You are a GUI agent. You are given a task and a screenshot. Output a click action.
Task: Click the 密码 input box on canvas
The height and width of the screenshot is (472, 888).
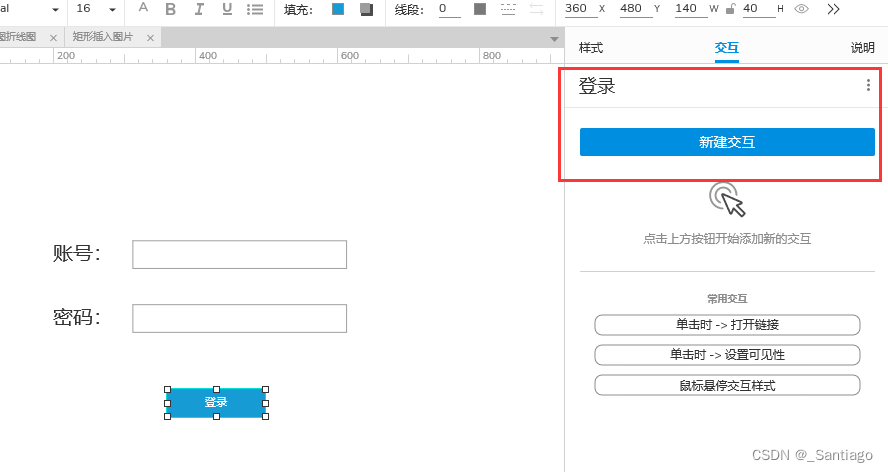(x=240, y=318)
